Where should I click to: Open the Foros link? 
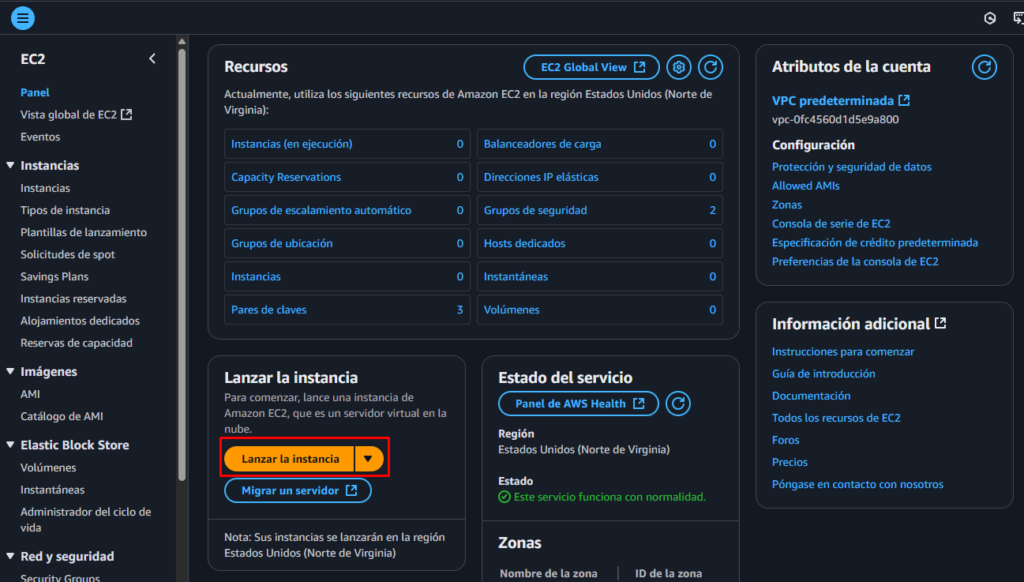click(x=786, y=440)
